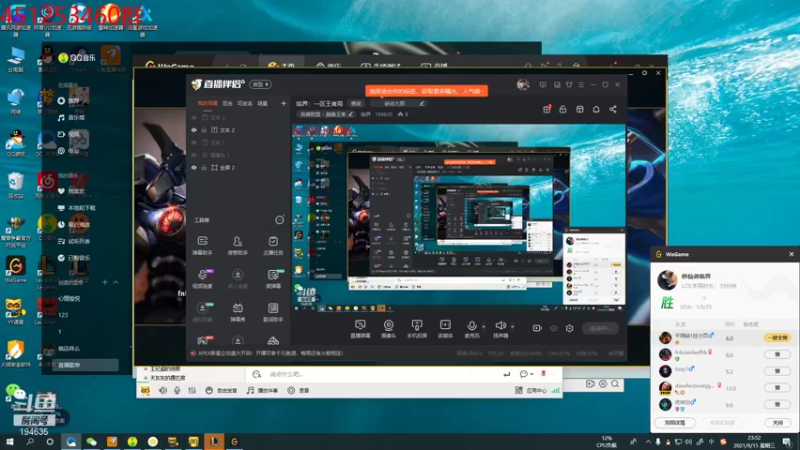Show the 文本 1 source layer
This screenshot has width=800, height=450.
coord(194,142)
